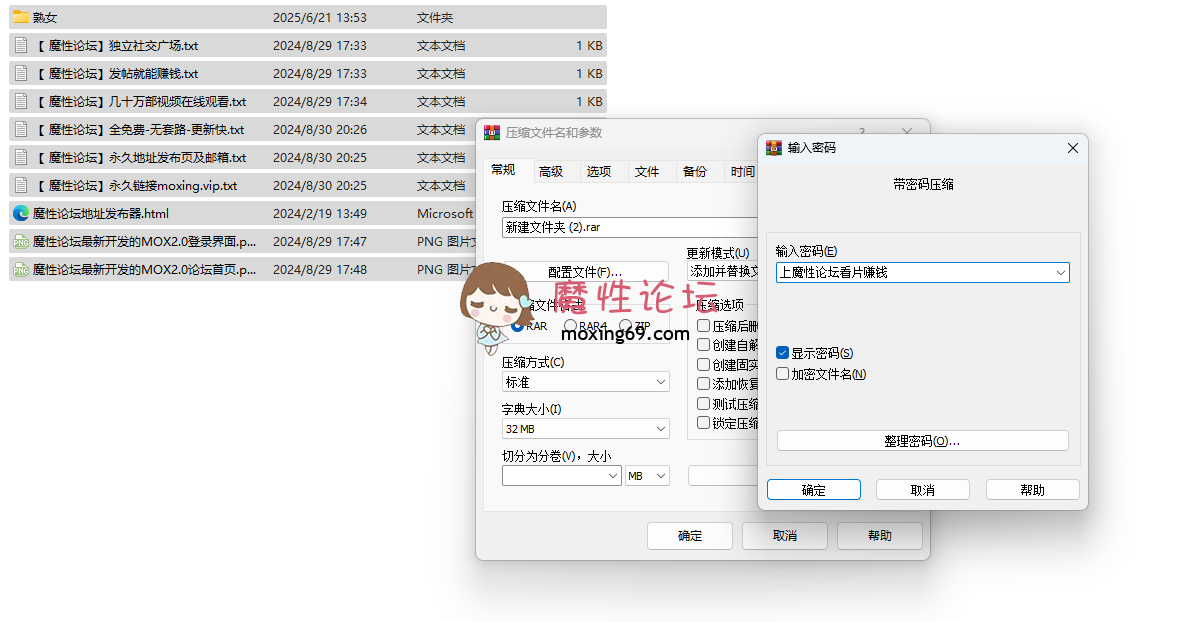Open 字典大小 dropdown showing 32 MB
Viewport: 1202px width, 622px height.
coord(586,429)
